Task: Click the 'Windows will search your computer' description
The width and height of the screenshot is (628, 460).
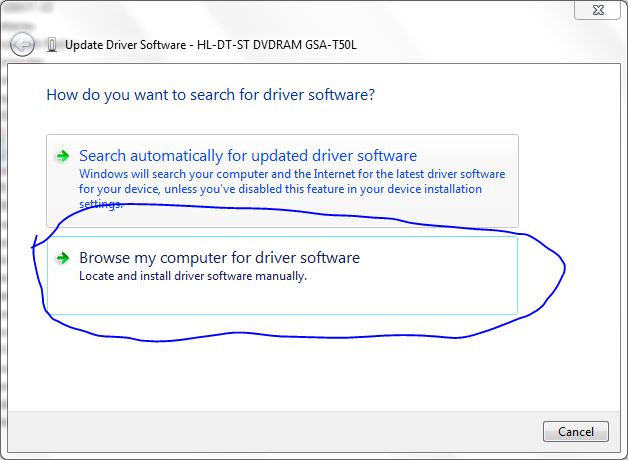Action: (292, 189)
